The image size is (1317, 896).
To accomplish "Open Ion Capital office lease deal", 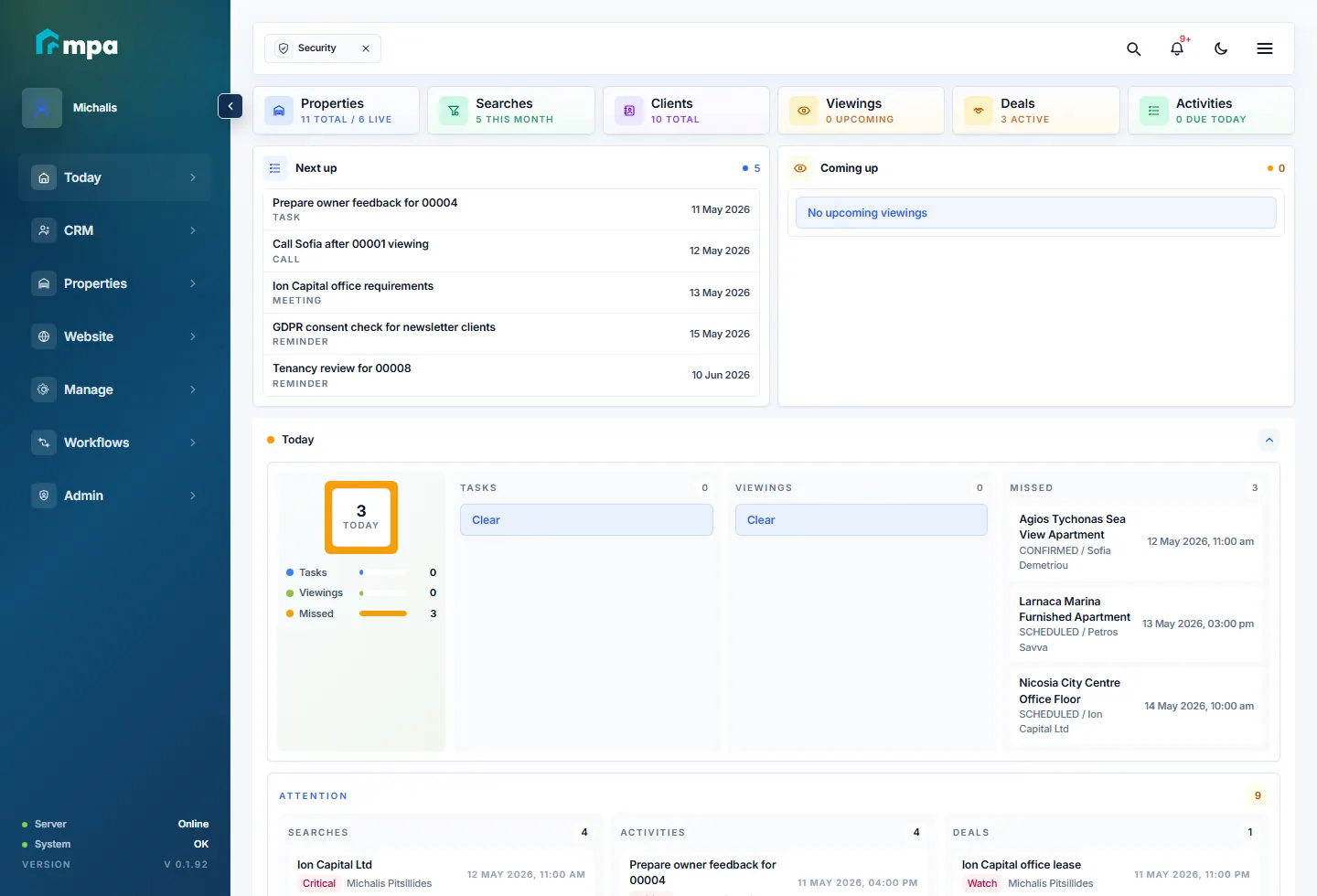I will point(1106,874).
